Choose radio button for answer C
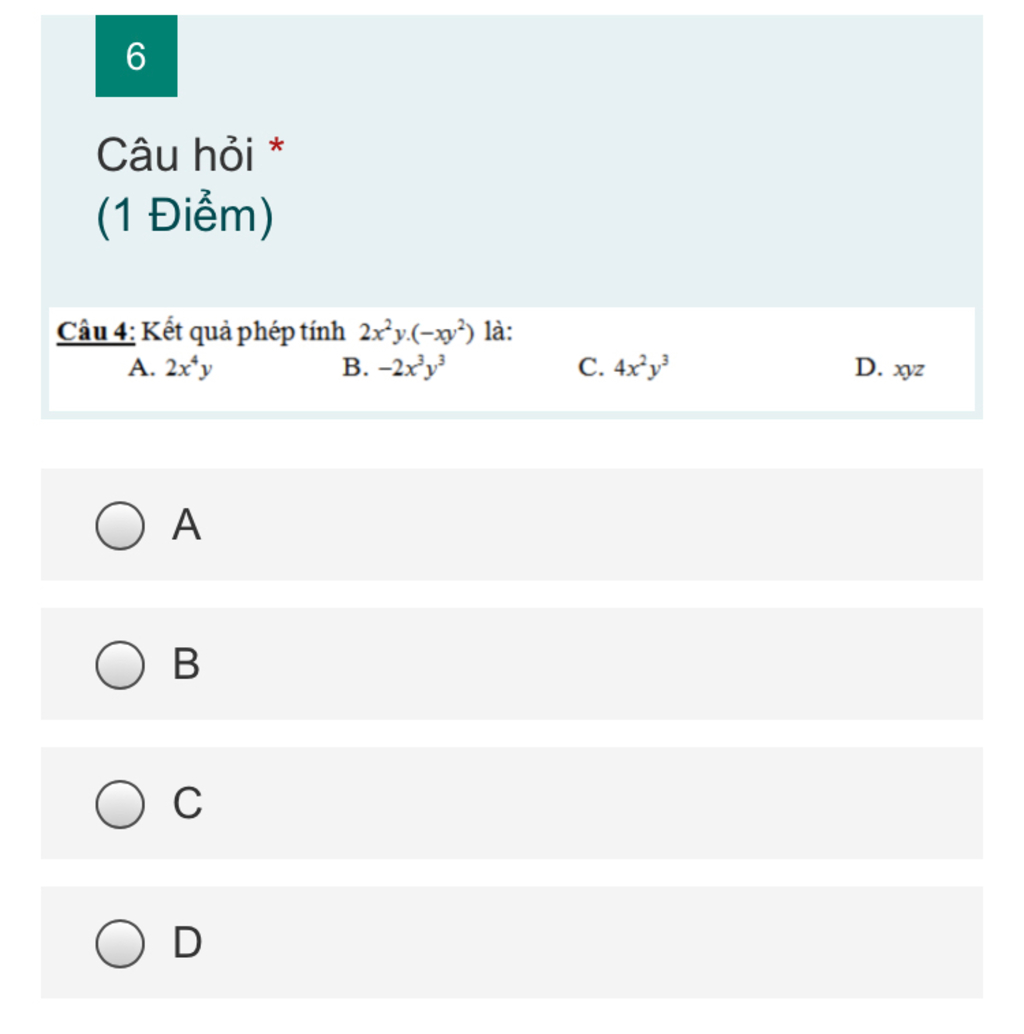The width and height of the screenshot is (1024, 1034). tap(120, 804)
